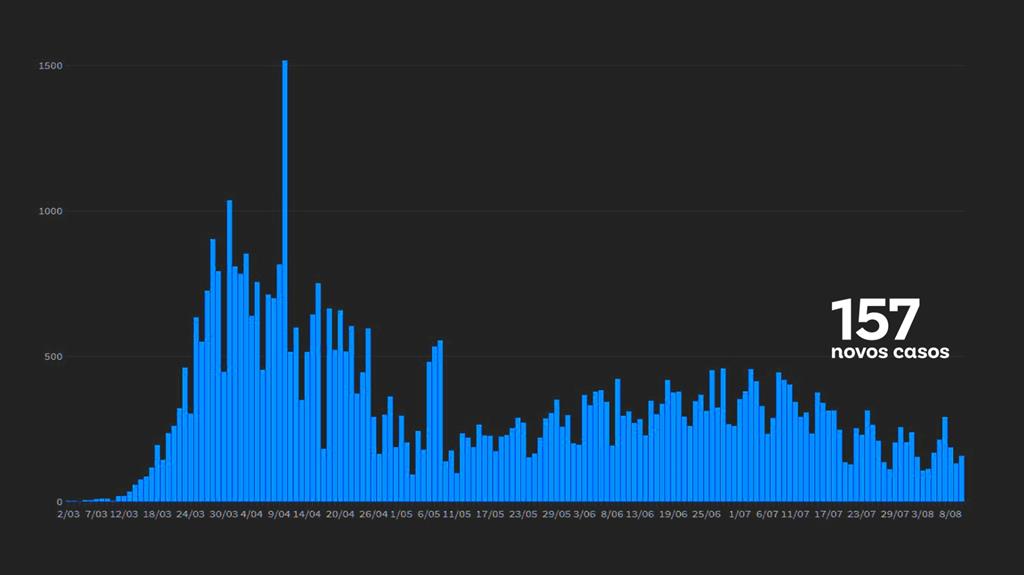Viewport: 1024px width, 575px height.
Task: Select the 25/06 date label
Action: pos(706,514)
